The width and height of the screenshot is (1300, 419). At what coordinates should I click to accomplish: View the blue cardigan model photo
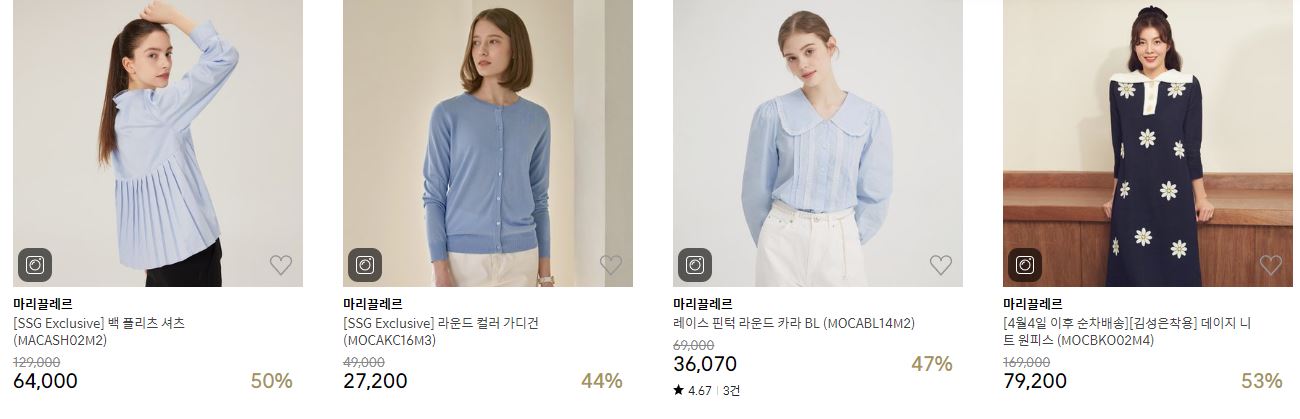(x=488, y=143)
